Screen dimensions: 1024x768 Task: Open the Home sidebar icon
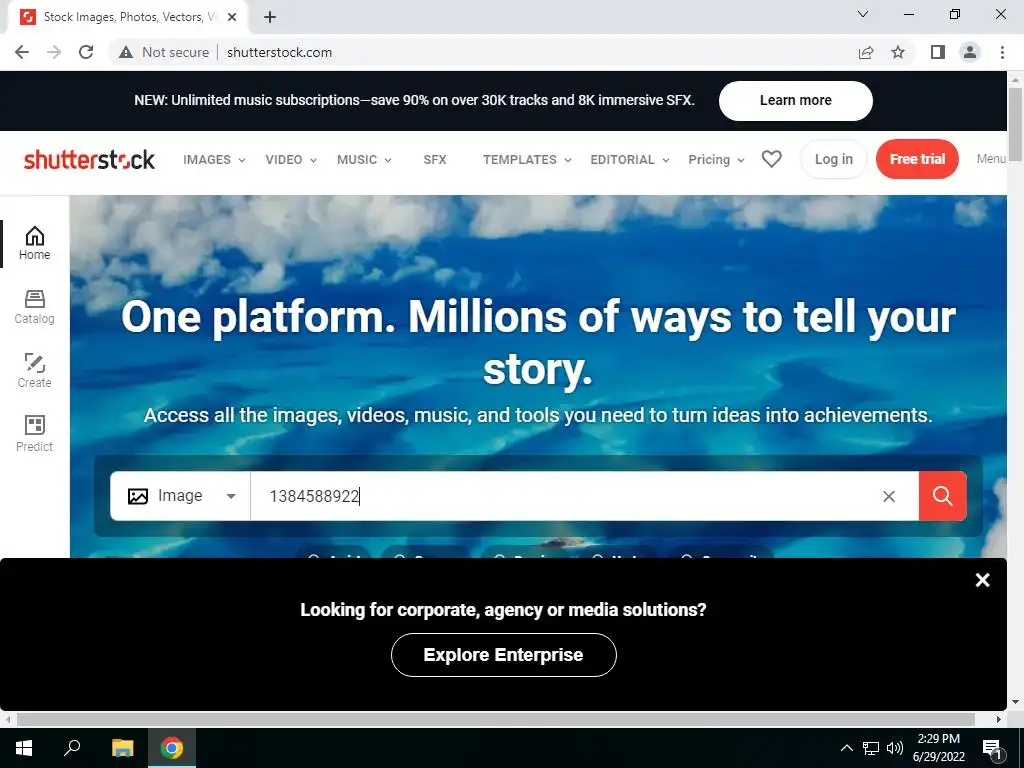(35, 243)
